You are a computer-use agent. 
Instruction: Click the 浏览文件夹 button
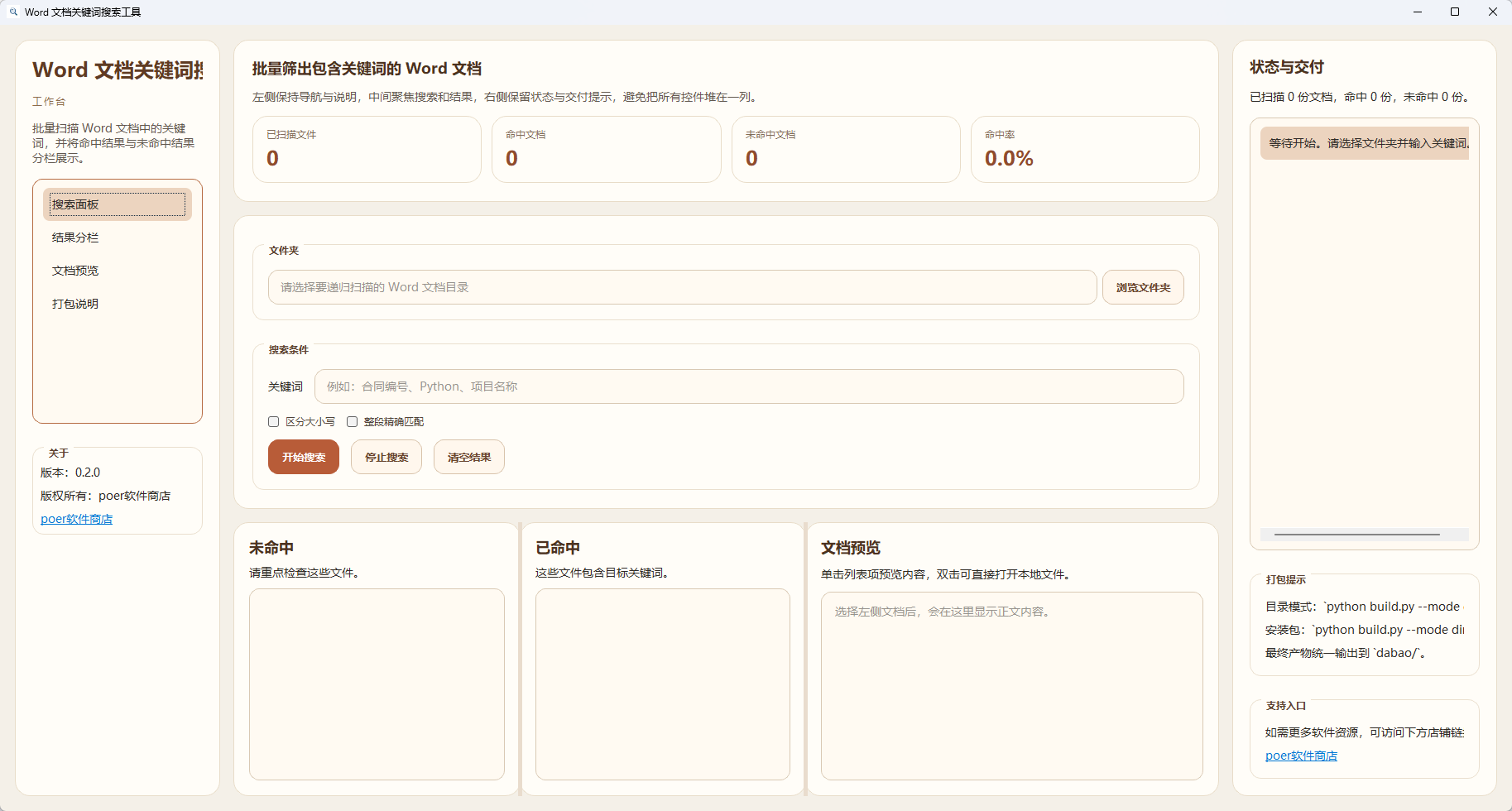pos(1143,287)
